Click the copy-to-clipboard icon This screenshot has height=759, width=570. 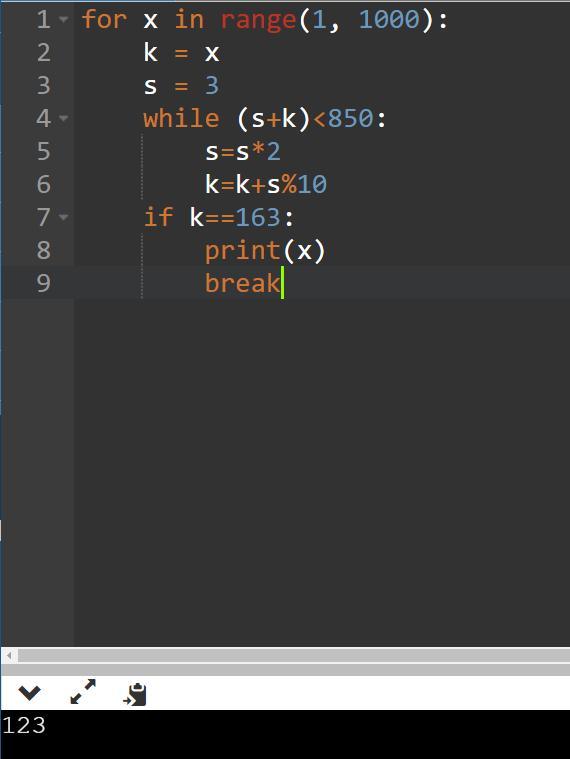135,694
